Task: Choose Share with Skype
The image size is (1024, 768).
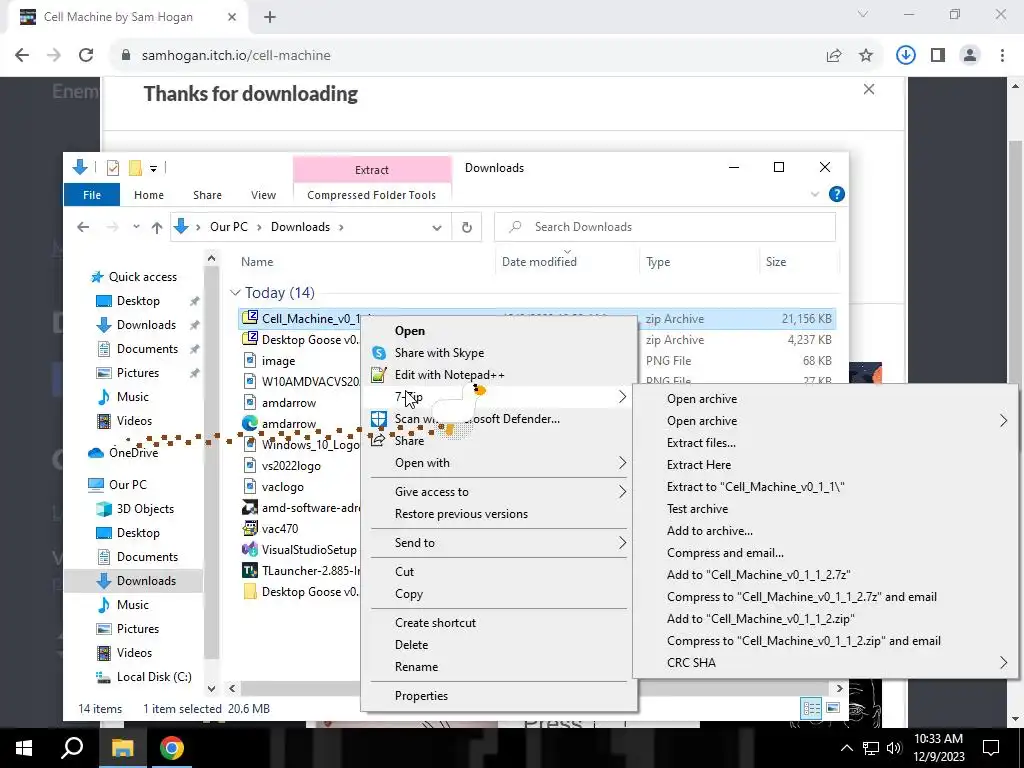Action: click(x=499, y=353)
